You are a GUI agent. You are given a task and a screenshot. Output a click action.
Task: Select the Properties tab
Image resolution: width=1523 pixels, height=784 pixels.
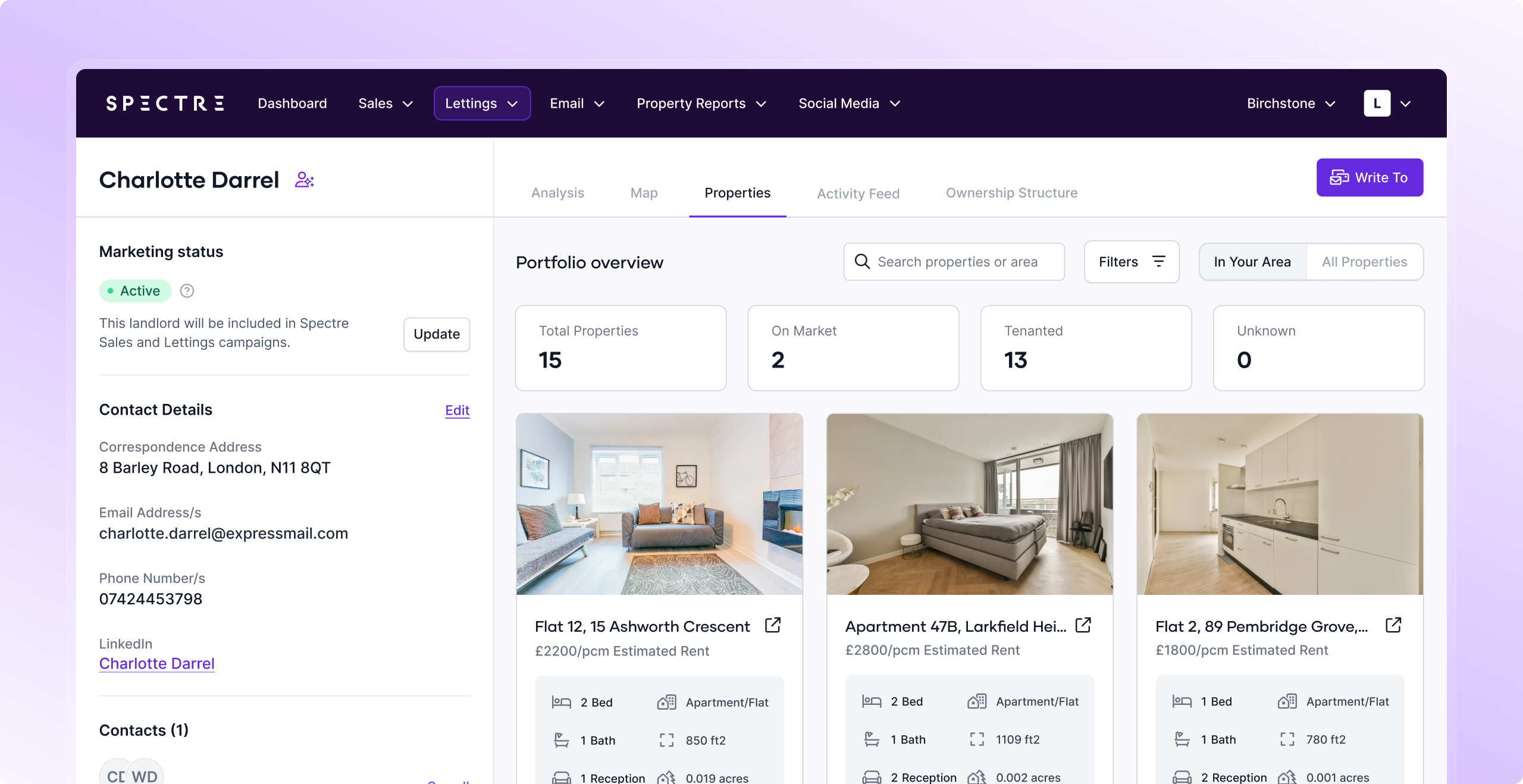(737, 193)
